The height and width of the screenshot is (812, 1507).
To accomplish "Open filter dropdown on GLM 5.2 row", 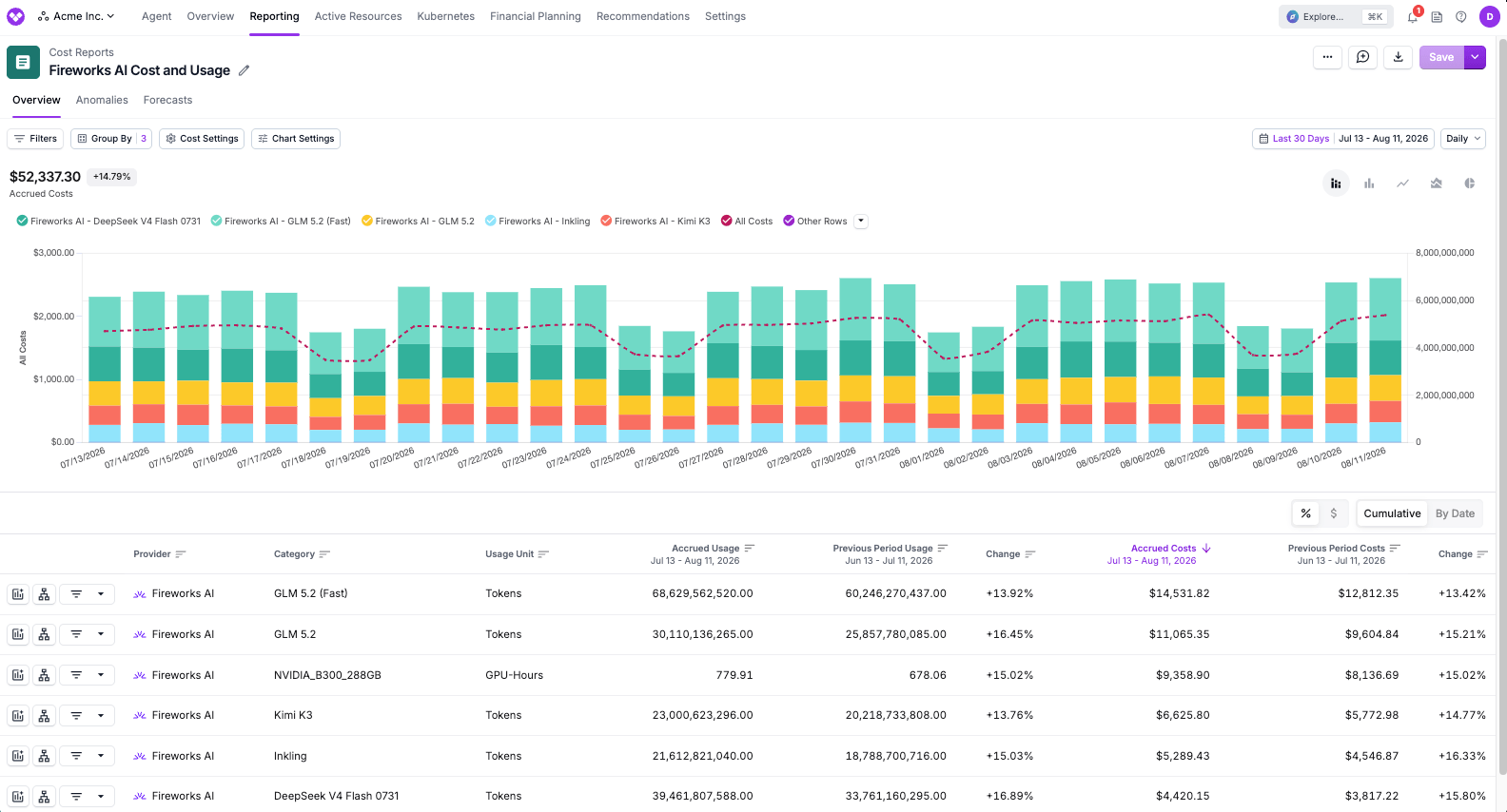I will click(87, 635).
